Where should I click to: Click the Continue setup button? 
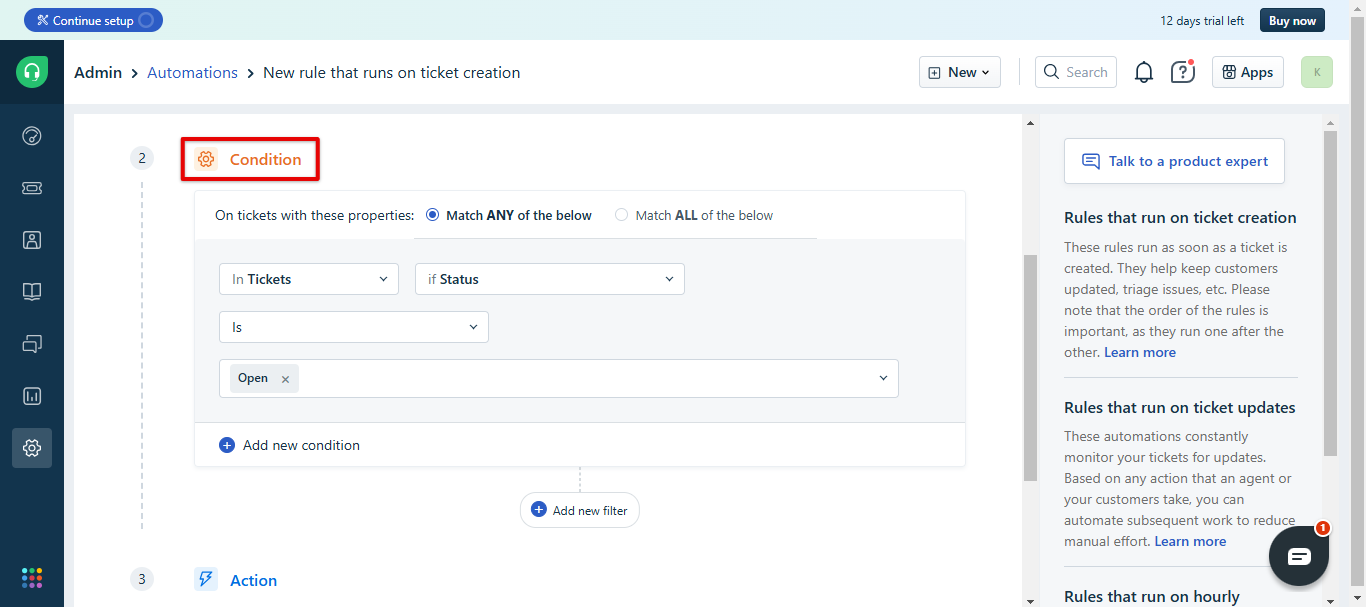tap(93, 20)
